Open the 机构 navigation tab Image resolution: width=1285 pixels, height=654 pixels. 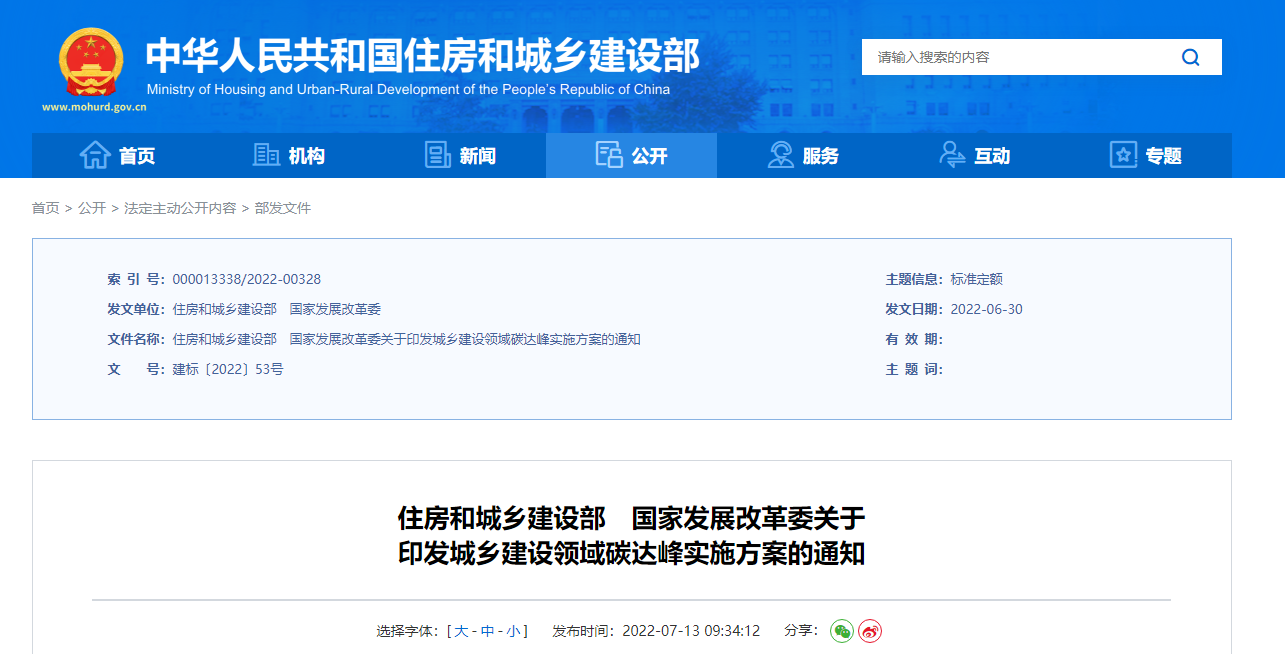click(x=289, y=155)
